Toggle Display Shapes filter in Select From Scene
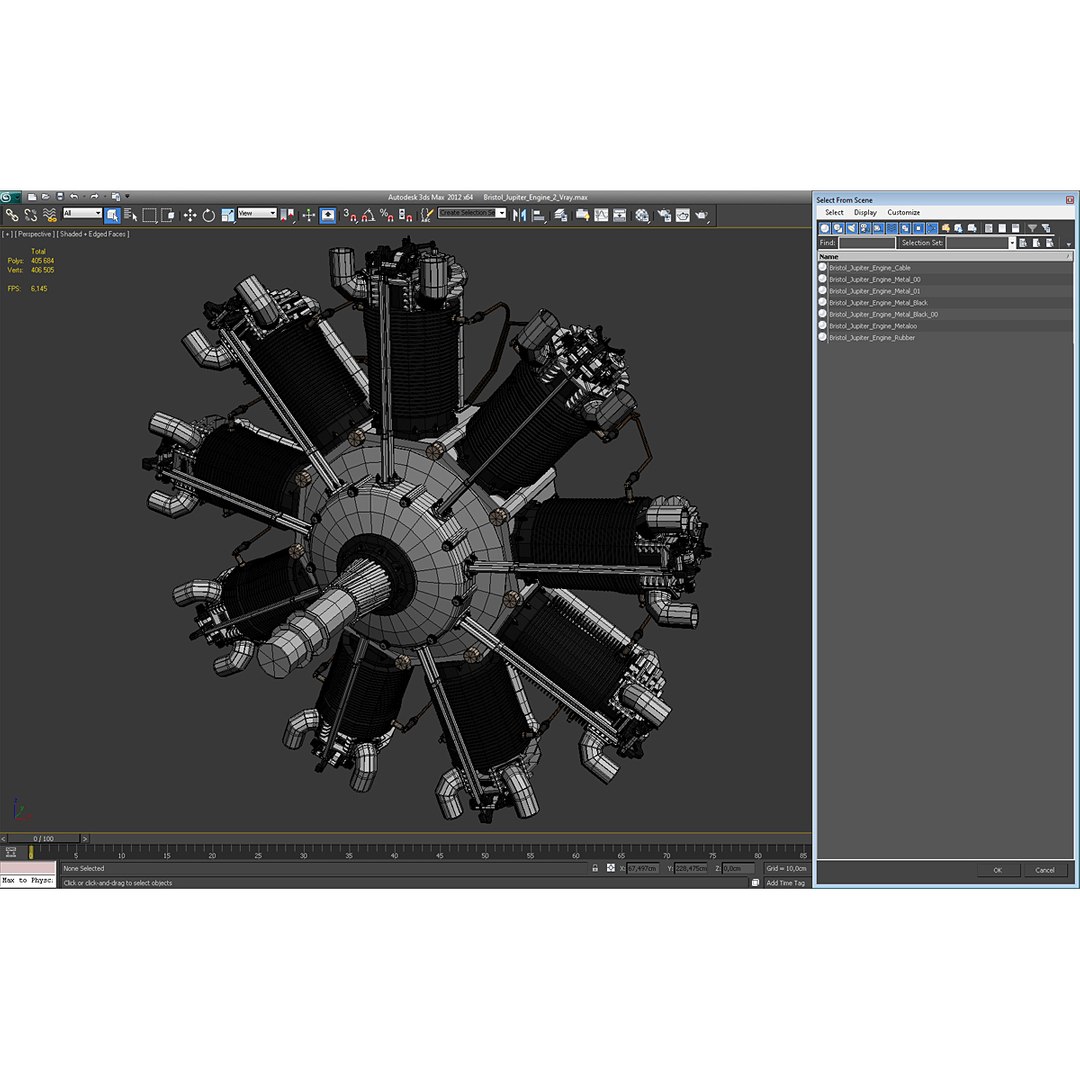This screenshot has height=1080, width=1080. [838, 228]
